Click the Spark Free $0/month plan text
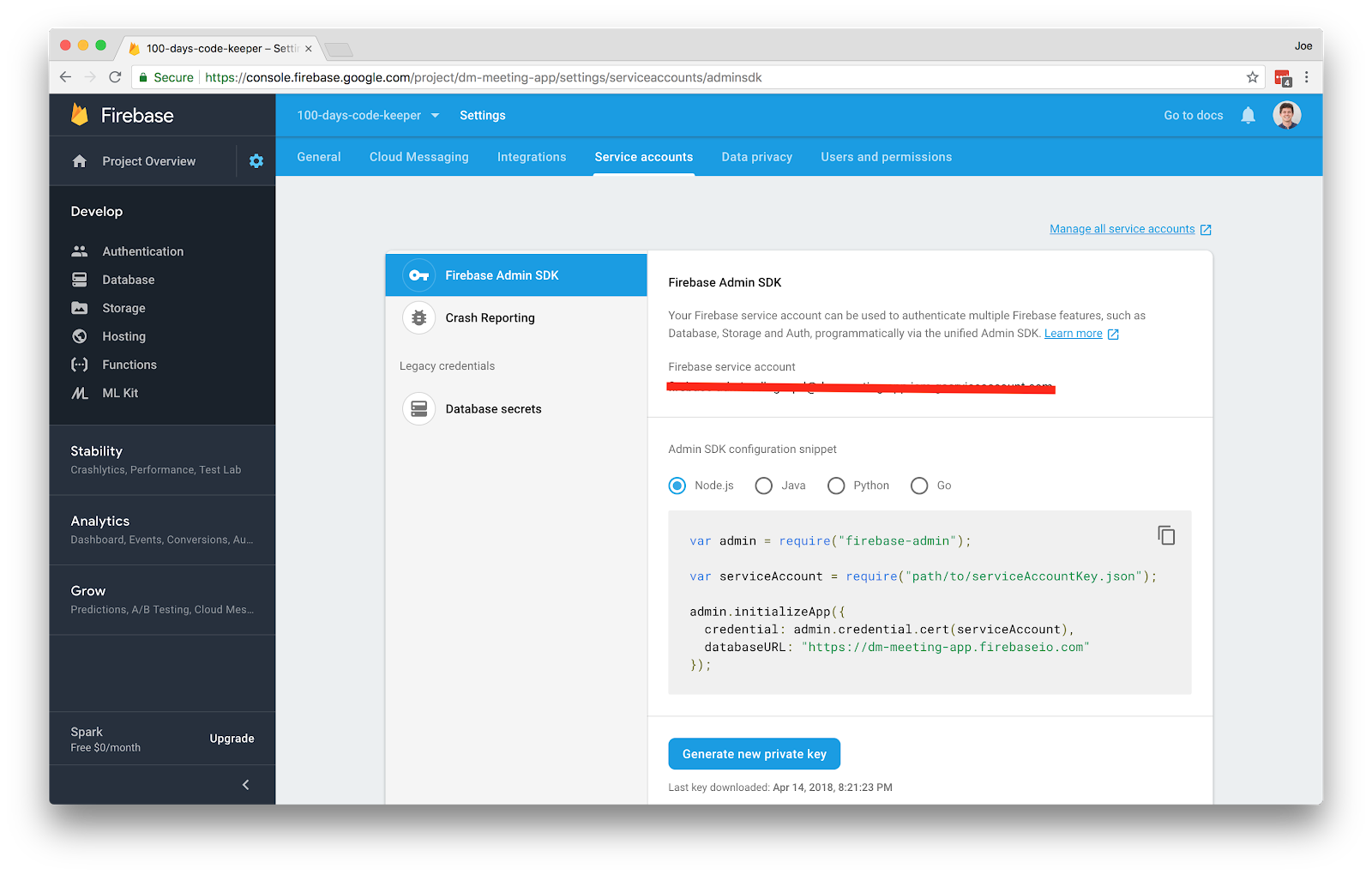1372x875 pixels. pyautogui.click(x=105, y=739)
